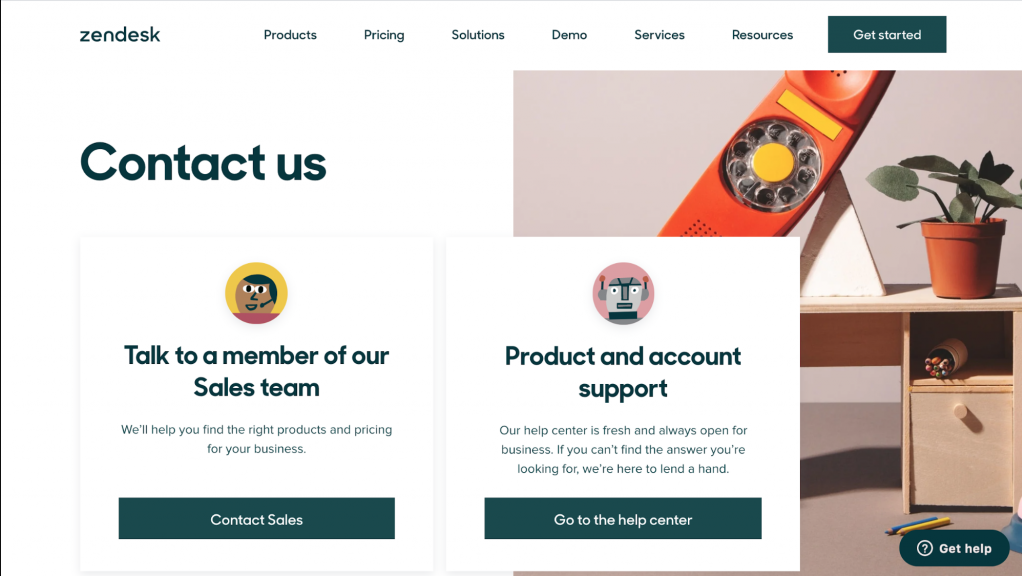The width and height of the screenshot is (1022, 576).
Task: Click the Contact us heading
Action: tap(204, 162)
